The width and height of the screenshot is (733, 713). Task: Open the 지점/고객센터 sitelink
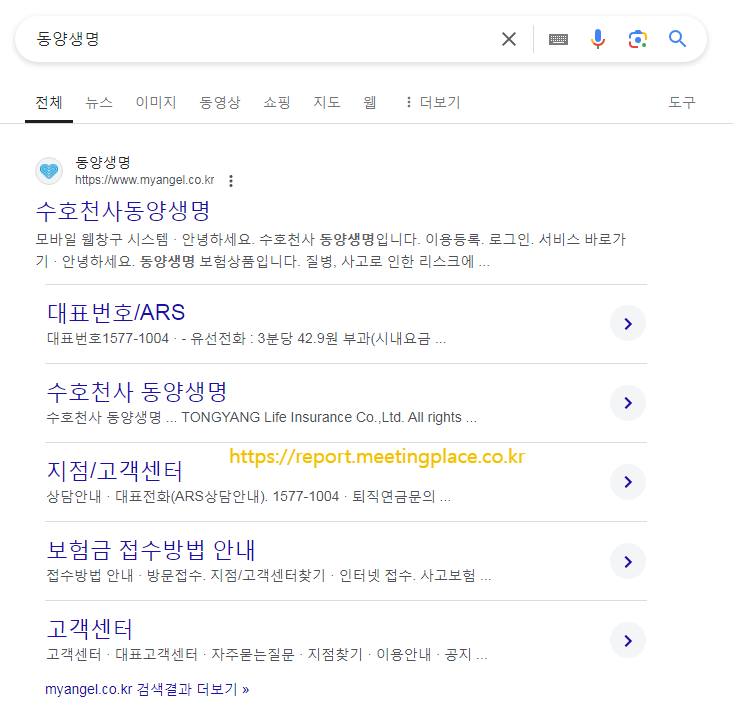click(x=115, y=471)
